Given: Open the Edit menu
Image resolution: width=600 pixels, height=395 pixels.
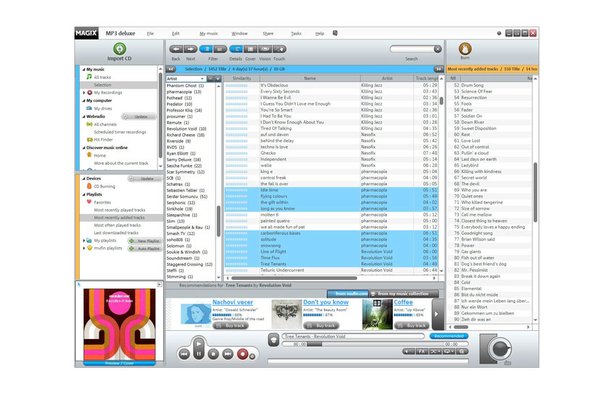Looking at the screenshot, I should tap(176, 34).
